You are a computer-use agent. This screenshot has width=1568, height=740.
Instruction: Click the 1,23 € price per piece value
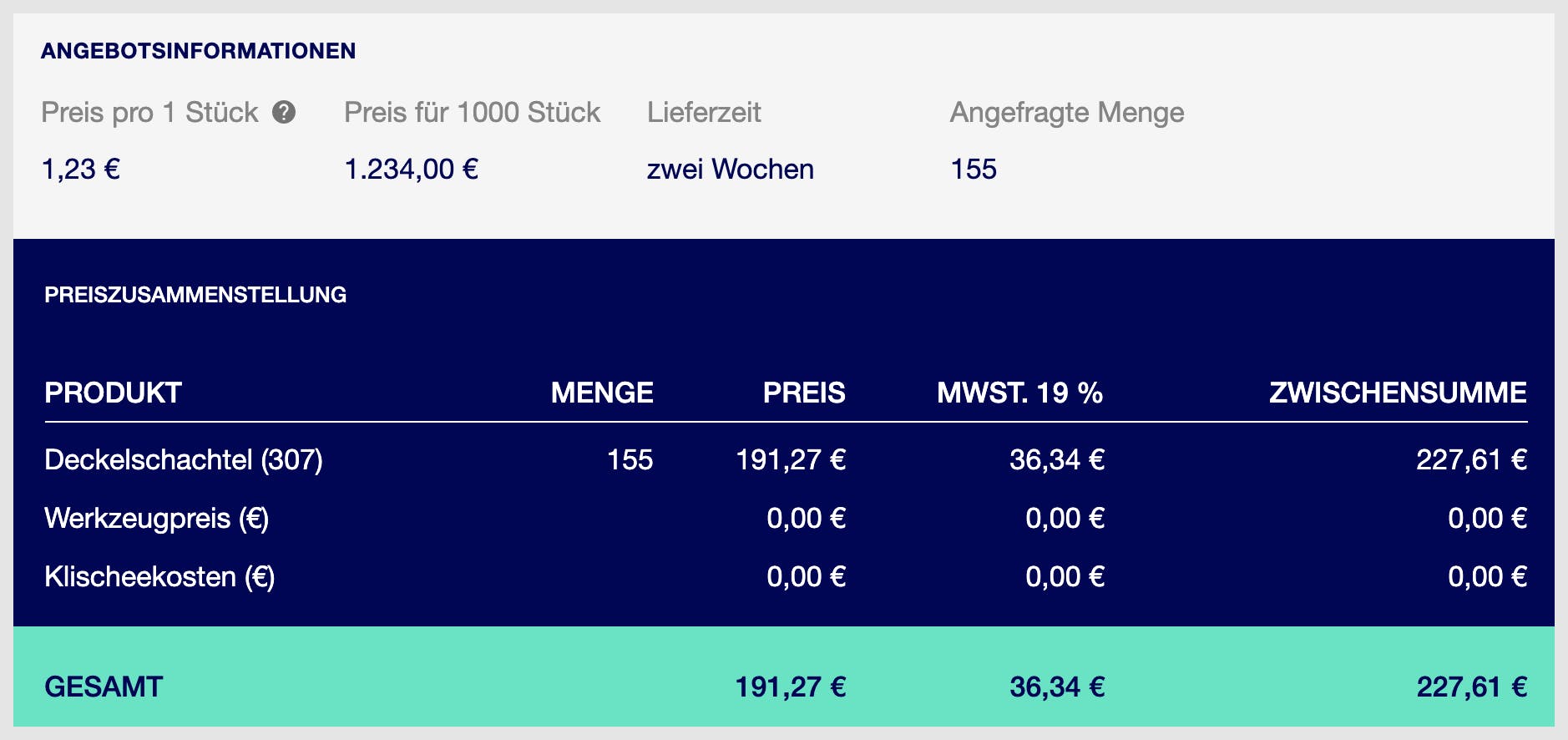pyautogui.click(x=81, y=169)
